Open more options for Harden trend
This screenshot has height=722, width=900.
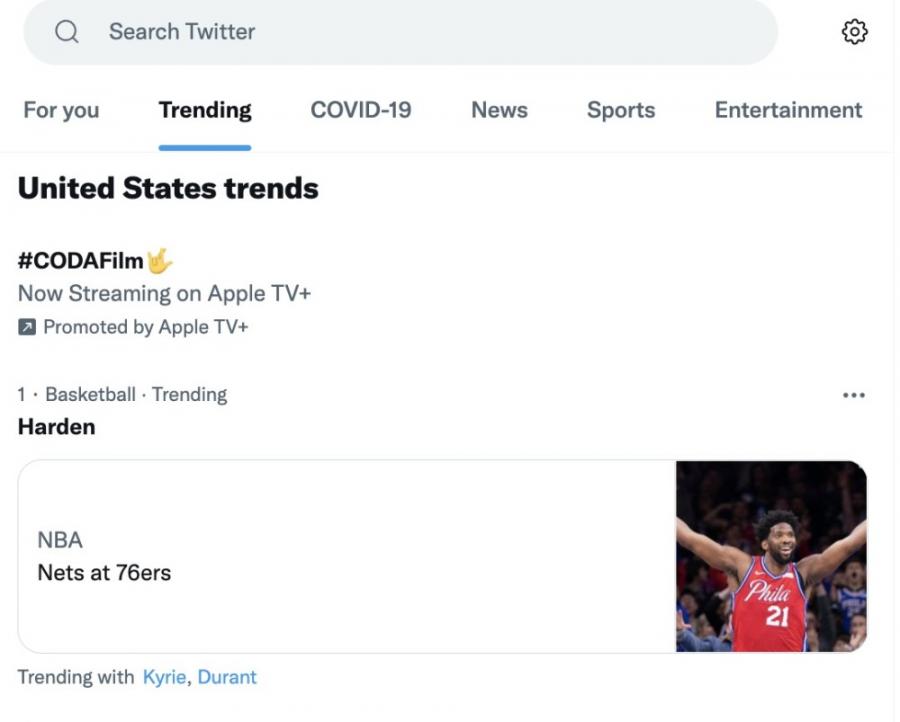coord(853,395)
